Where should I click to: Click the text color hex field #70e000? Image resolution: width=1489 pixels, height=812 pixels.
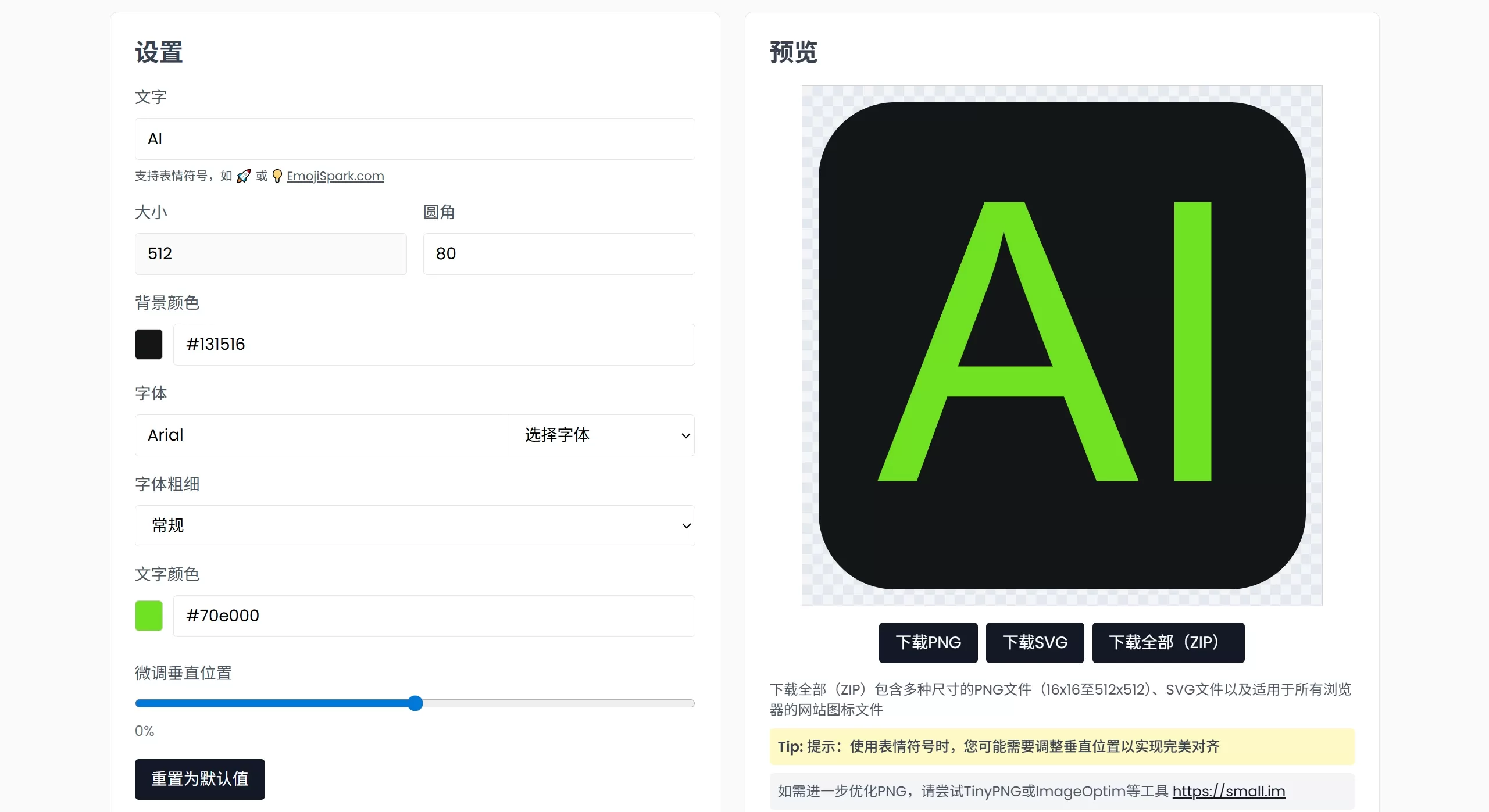click(x=434, y=616)
